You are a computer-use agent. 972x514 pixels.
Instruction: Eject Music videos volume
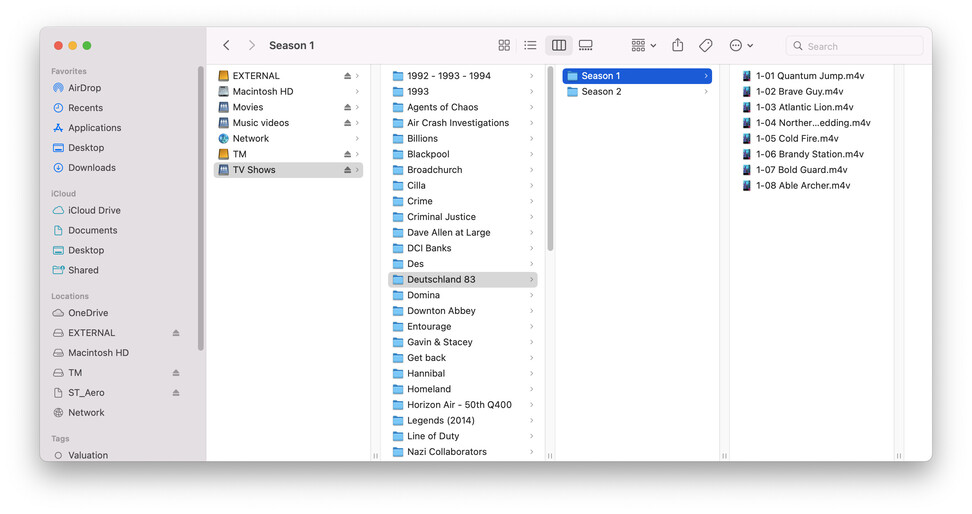[x=347, y=123]
